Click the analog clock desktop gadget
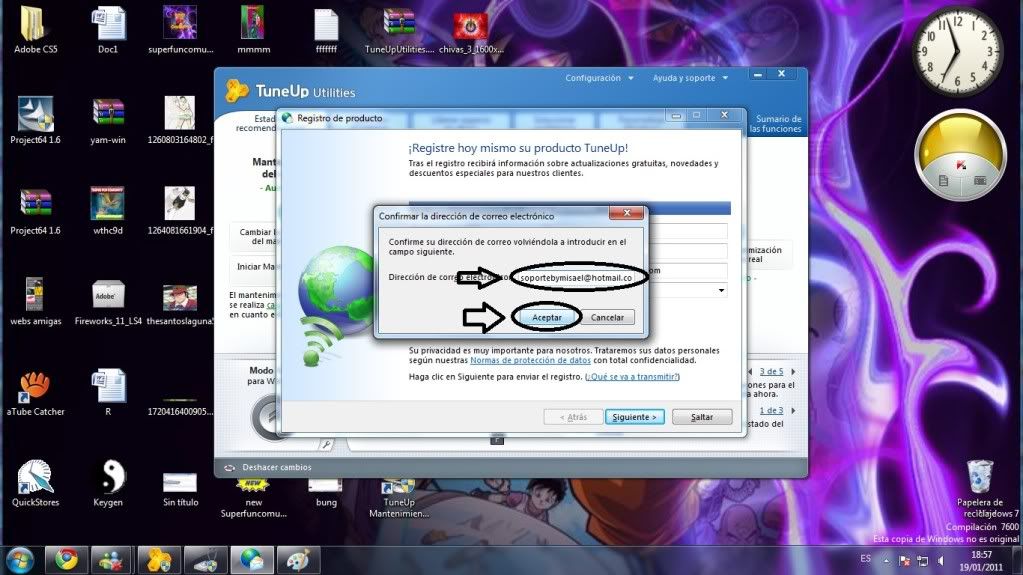The width and height of the screenshot is (1023, 575). [956, 50]
